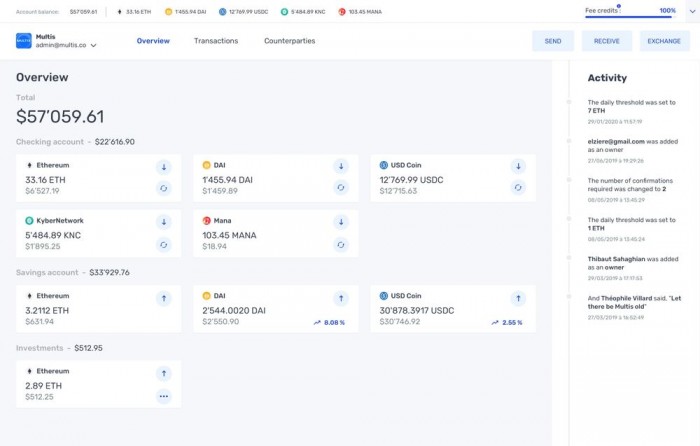The height and width of the screenshot is (446, 700).
Task: Expand the Multis account dropdown chevron
Action: 93,46
